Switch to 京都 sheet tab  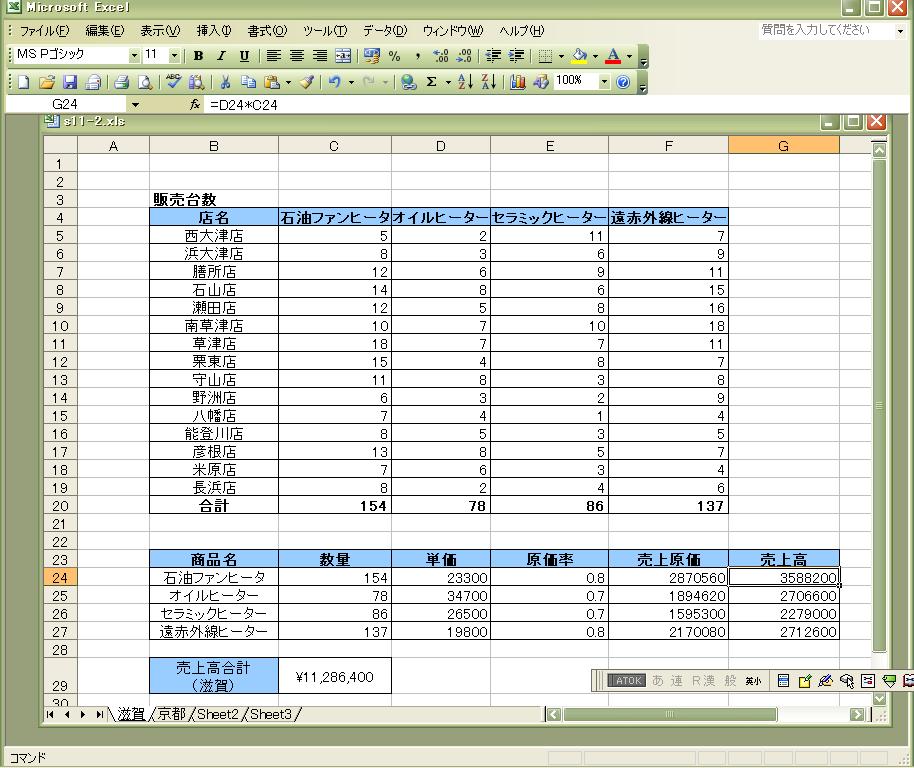tap(171, 714)
